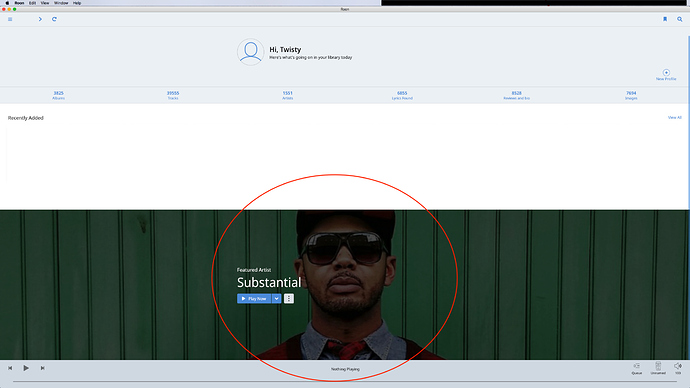Click the playback seek bar
Screen dimensions: 690x388
click(345, 381)
